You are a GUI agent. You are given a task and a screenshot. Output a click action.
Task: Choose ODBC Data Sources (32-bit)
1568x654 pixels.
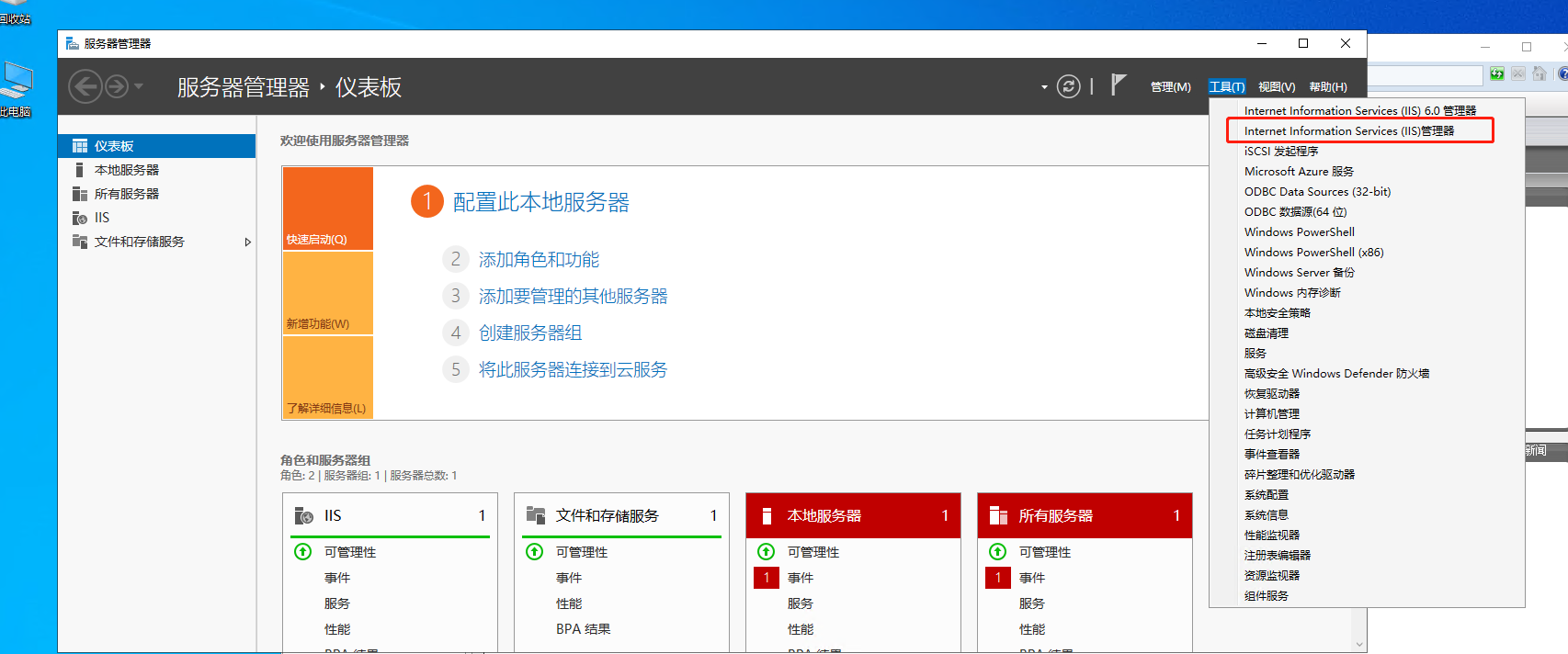1317,192
